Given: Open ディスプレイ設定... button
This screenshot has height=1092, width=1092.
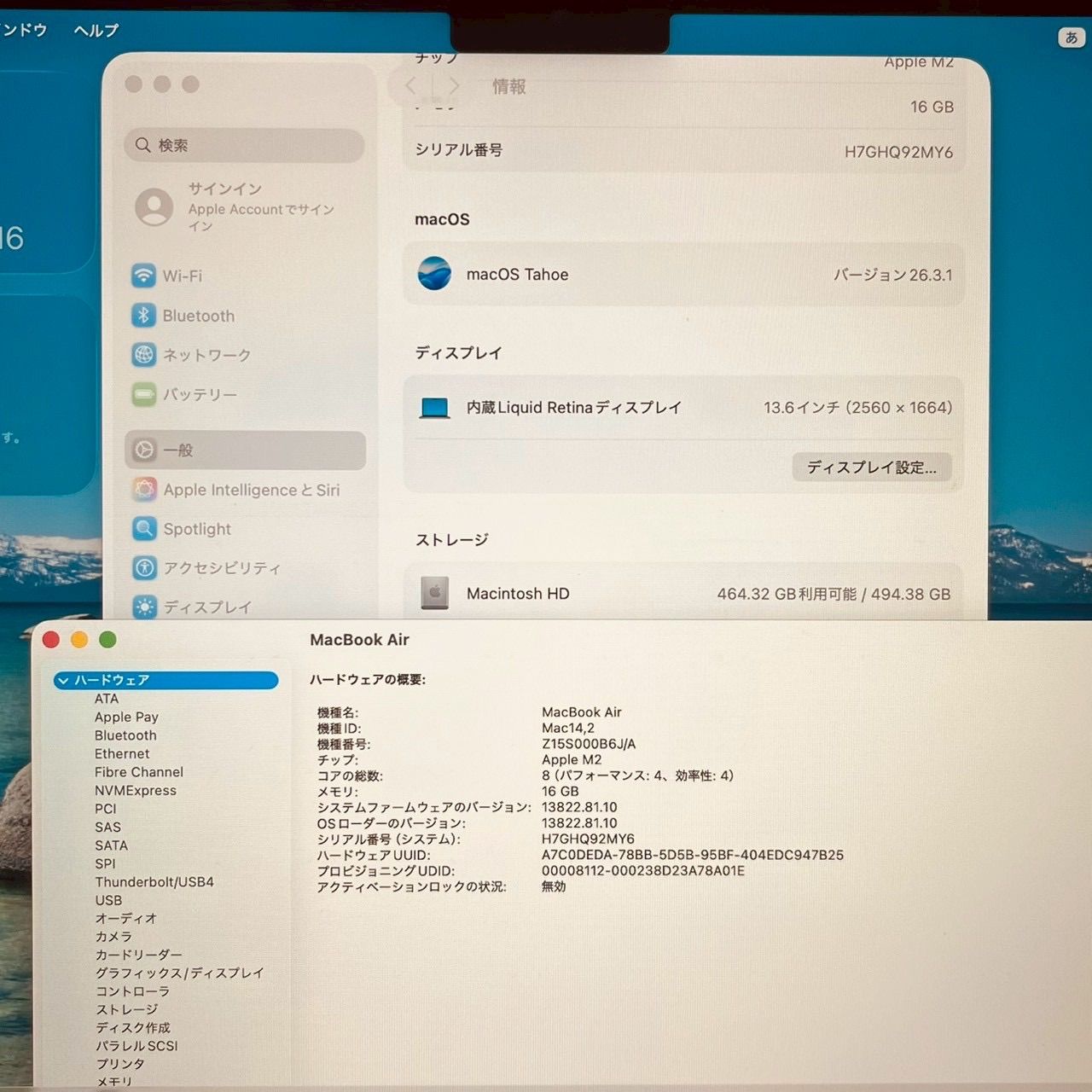Looking at the screenshot, I should (871, 467).
